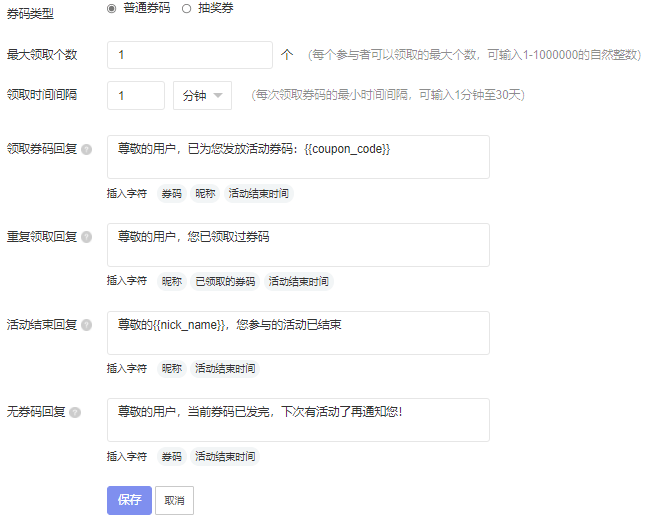Insert 券码 tag under 无券码回复
The width and height of the screenshot is (659, 522).
(172, 456)
